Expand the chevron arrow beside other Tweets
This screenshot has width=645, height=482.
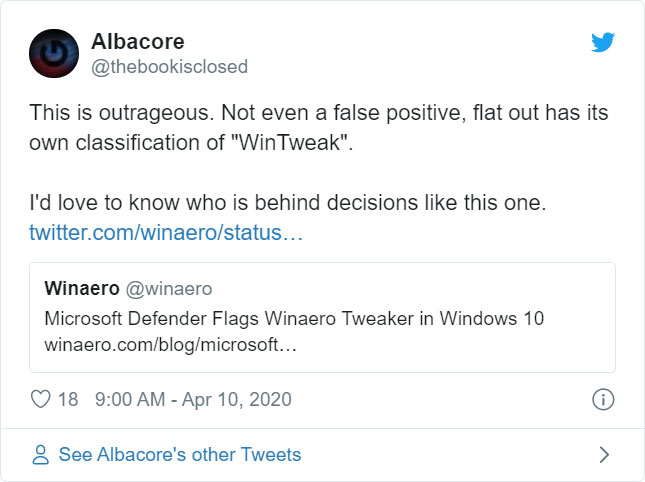pos(604,454)
